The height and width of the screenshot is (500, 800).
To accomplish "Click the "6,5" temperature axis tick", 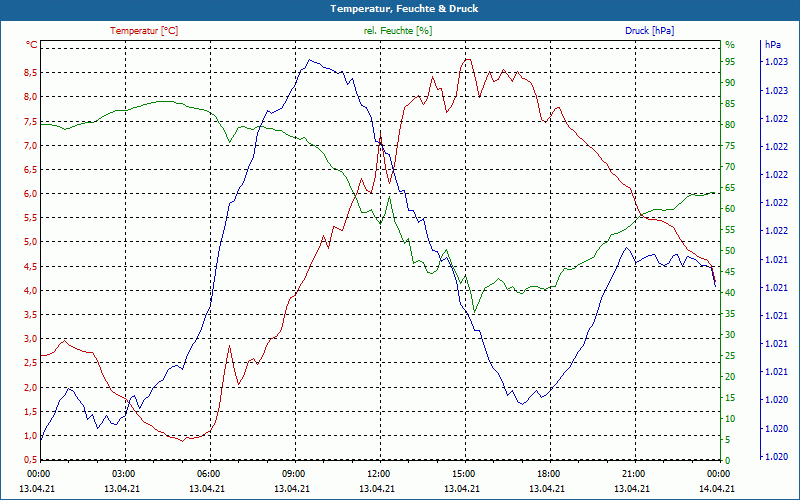I will click(x=30, y=170).
